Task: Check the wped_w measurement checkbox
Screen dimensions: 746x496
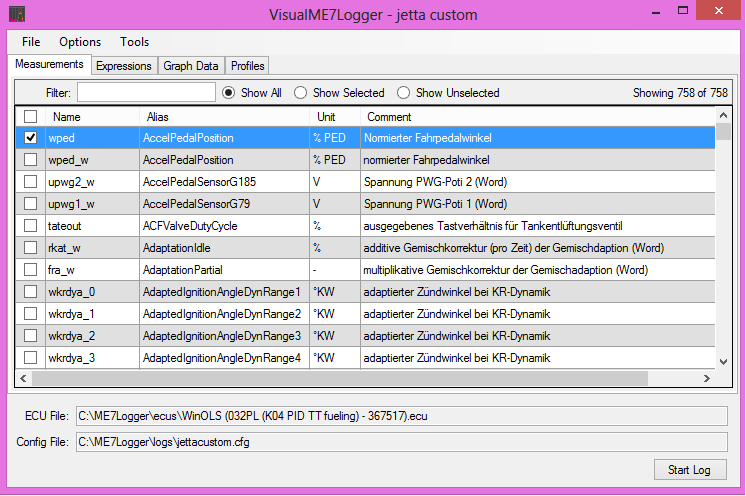Action: (x=30, y=160)
